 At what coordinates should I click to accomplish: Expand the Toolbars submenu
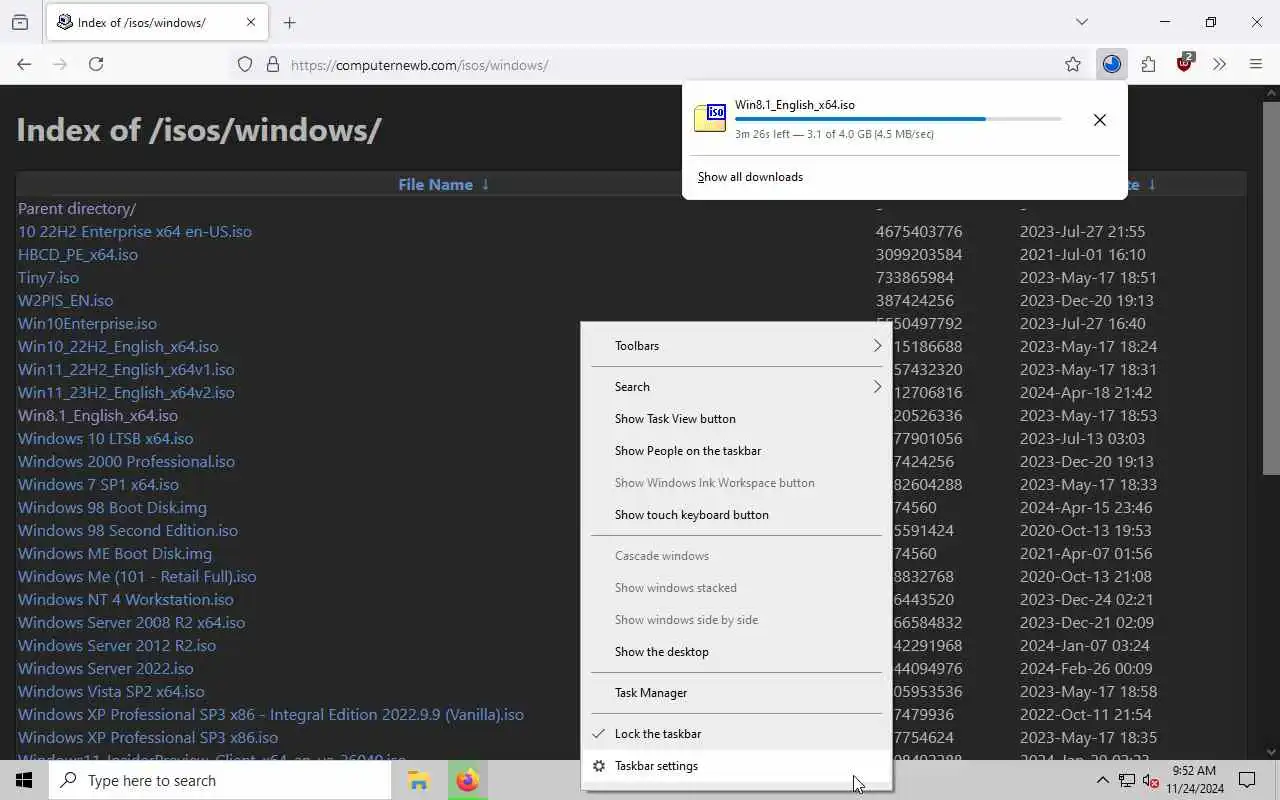point(737,346)
